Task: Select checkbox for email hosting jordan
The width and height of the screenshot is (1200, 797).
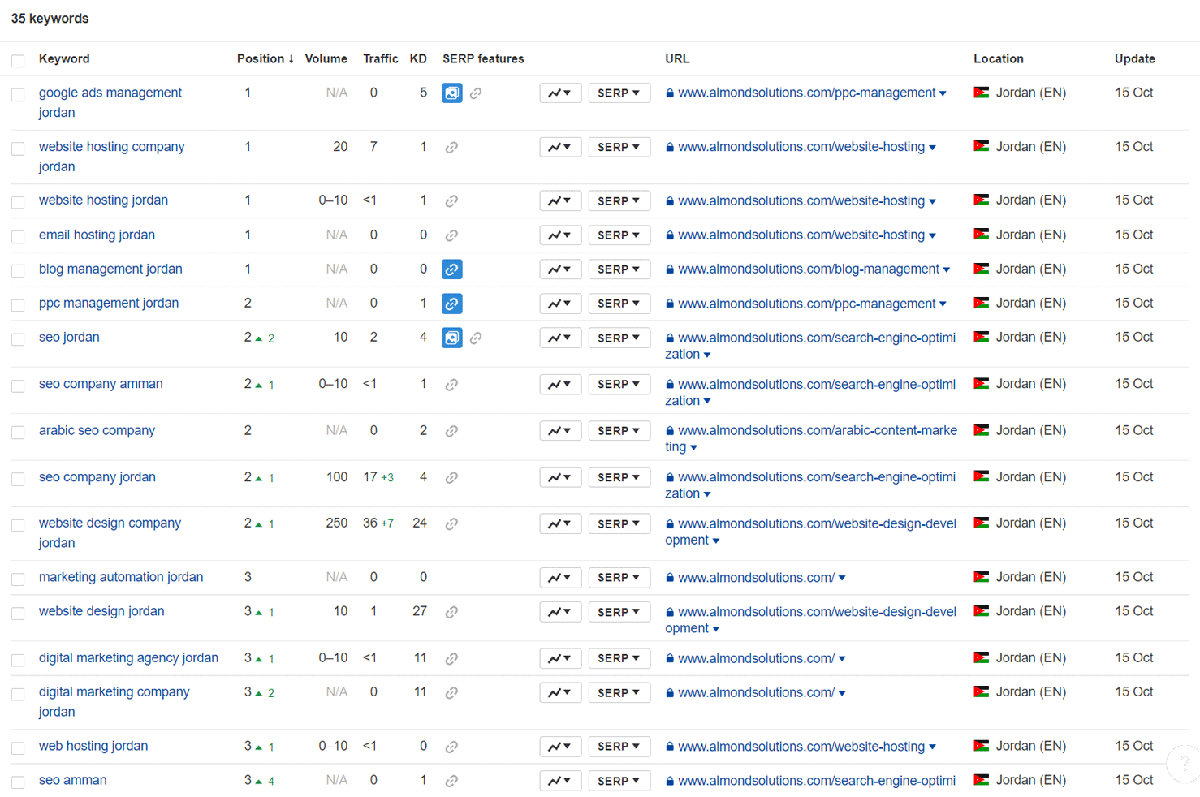Action: click(18, 236)
